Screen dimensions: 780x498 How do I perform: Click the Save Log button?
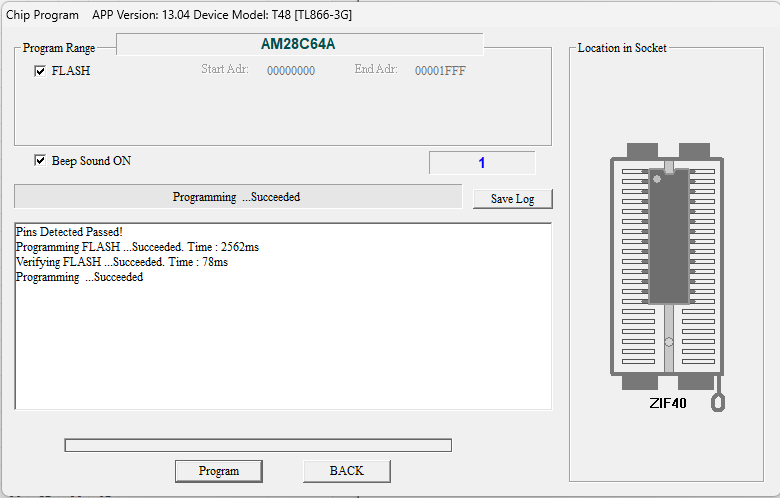(x=512, y=199)
